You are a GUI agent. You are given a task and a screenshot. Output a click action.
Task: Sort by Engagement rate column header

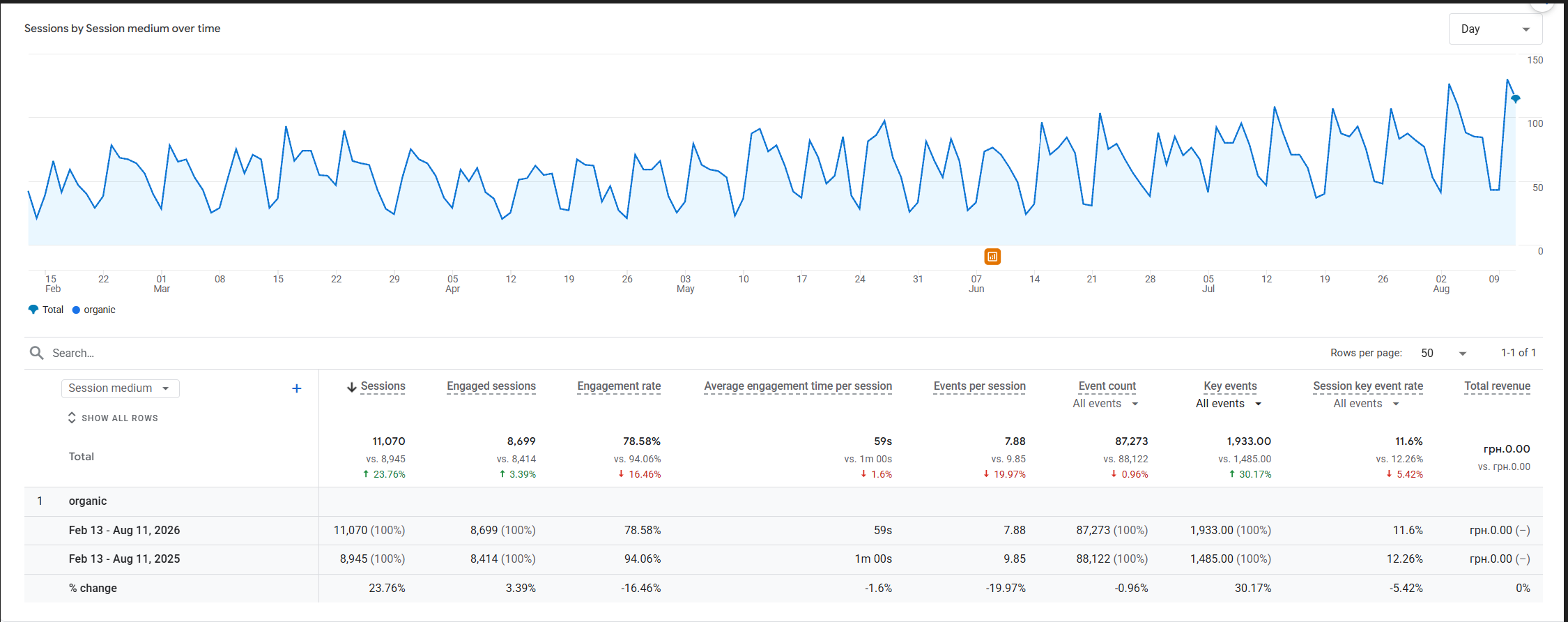619,386
